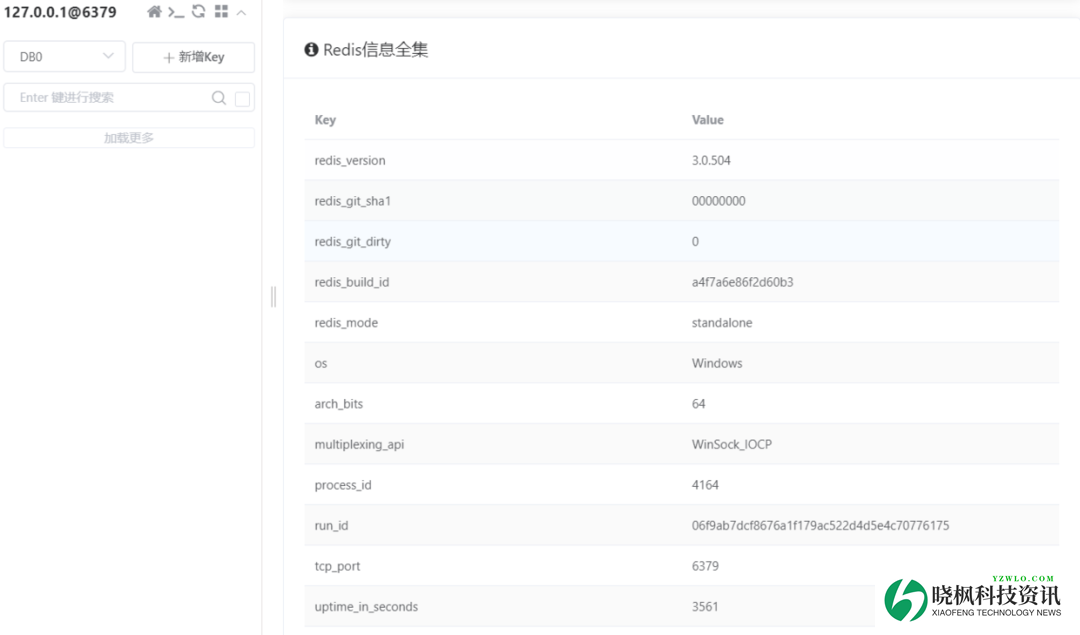Click the sidebar splitter handle
The height and width of the screenshot is (635, 1080).
tap(273, 297)
